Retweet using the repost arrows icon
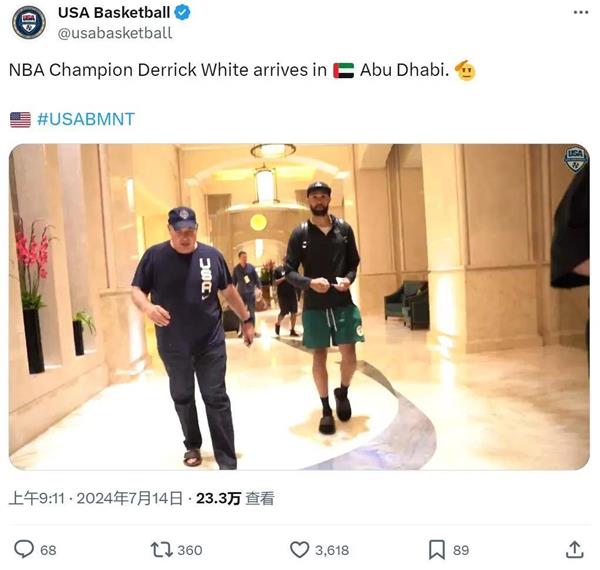The height and width of the screenshot is (570, 600). pyautogui.click(x=161, y=549)
